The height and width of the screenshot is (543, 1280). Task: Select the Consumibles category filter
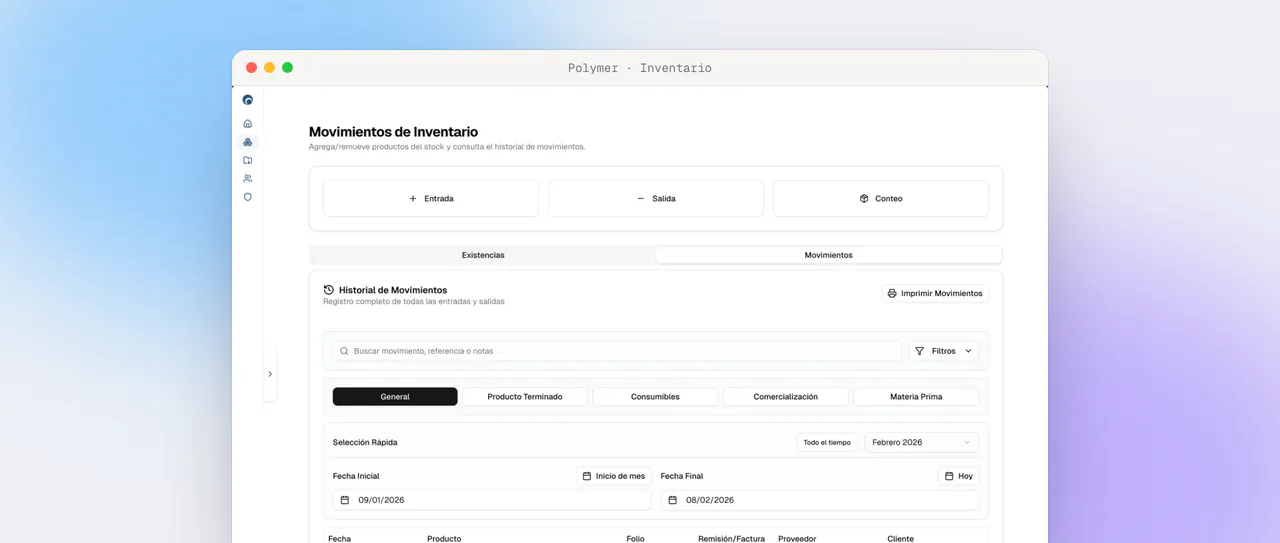(655, 397)
